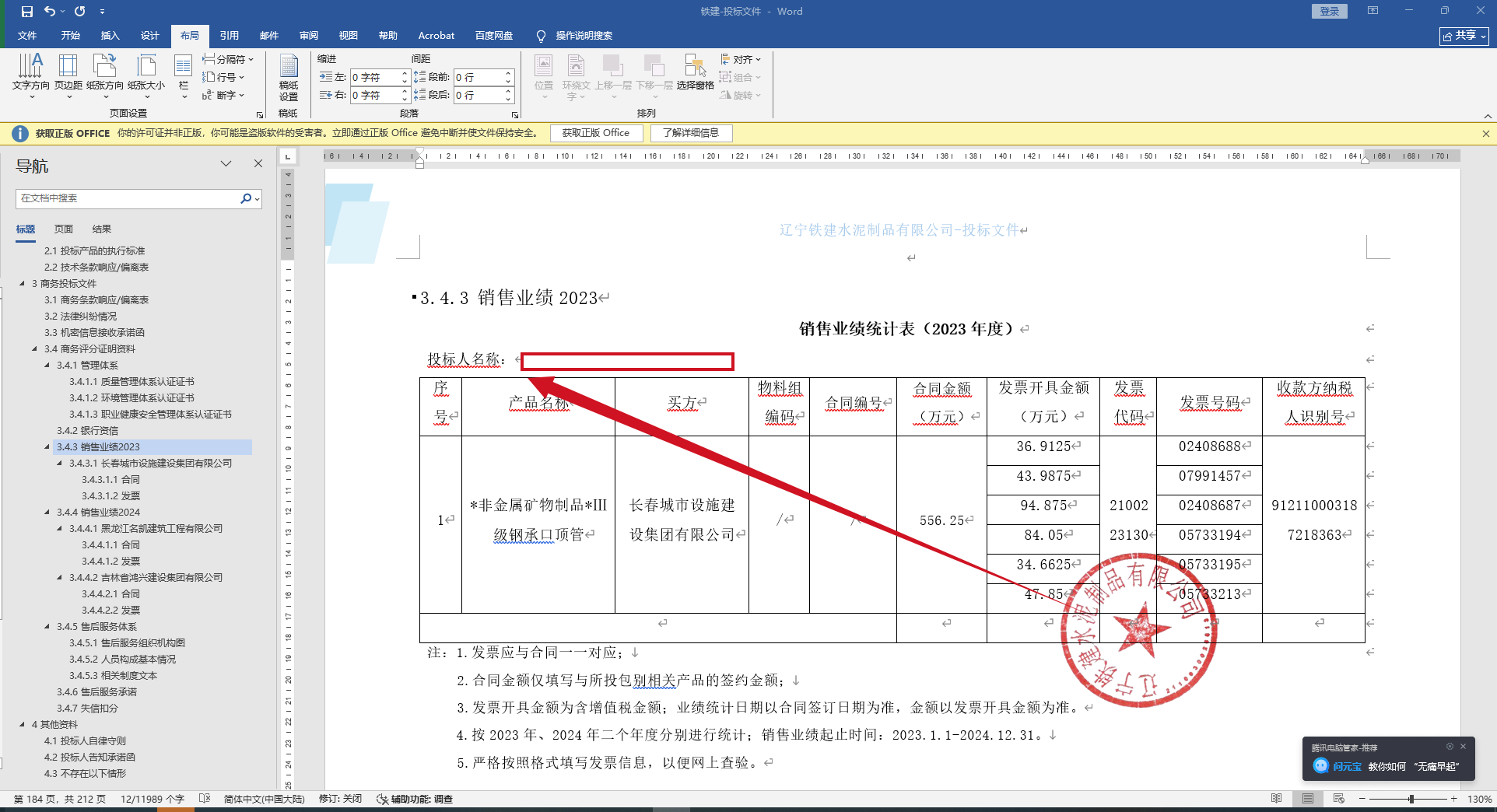Click the 共享 (Share) button
Screen dimensions: 1497x812
point(1464,36)
